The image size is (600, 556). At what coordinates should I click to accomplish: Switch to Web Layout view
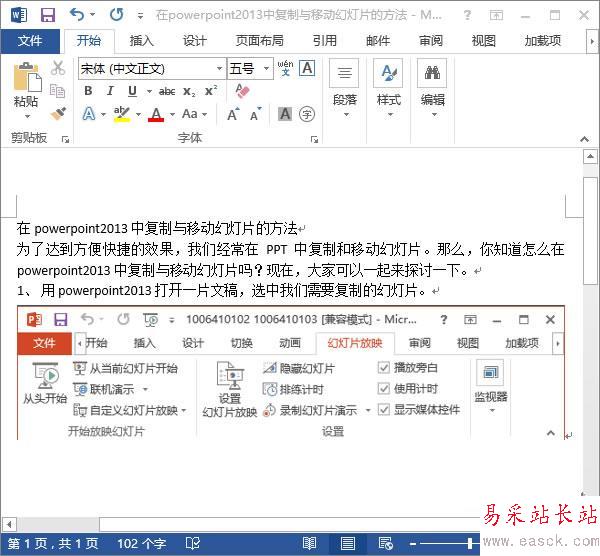tap(385, 543)
